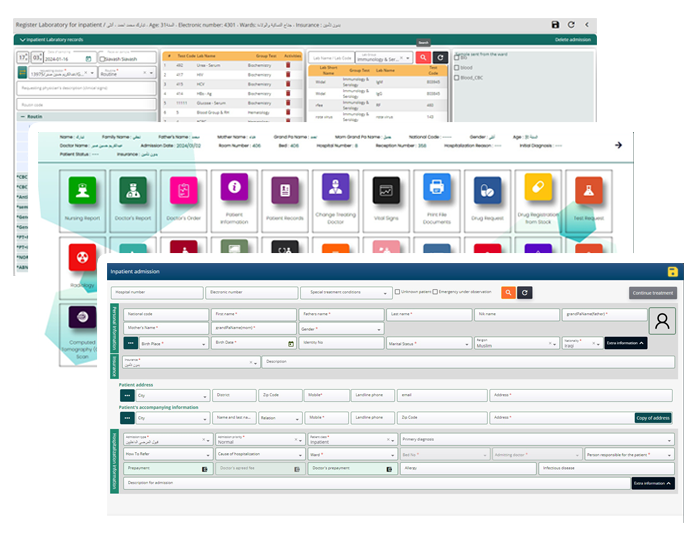Open the Nursing Report tile
The width and height of the screenshot is (700, 542).
pos(82,201)
